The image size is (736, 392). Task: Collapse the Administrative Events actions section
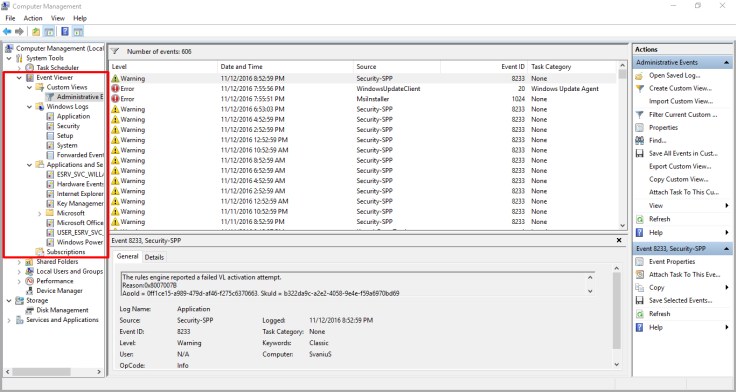pos(727,62)
